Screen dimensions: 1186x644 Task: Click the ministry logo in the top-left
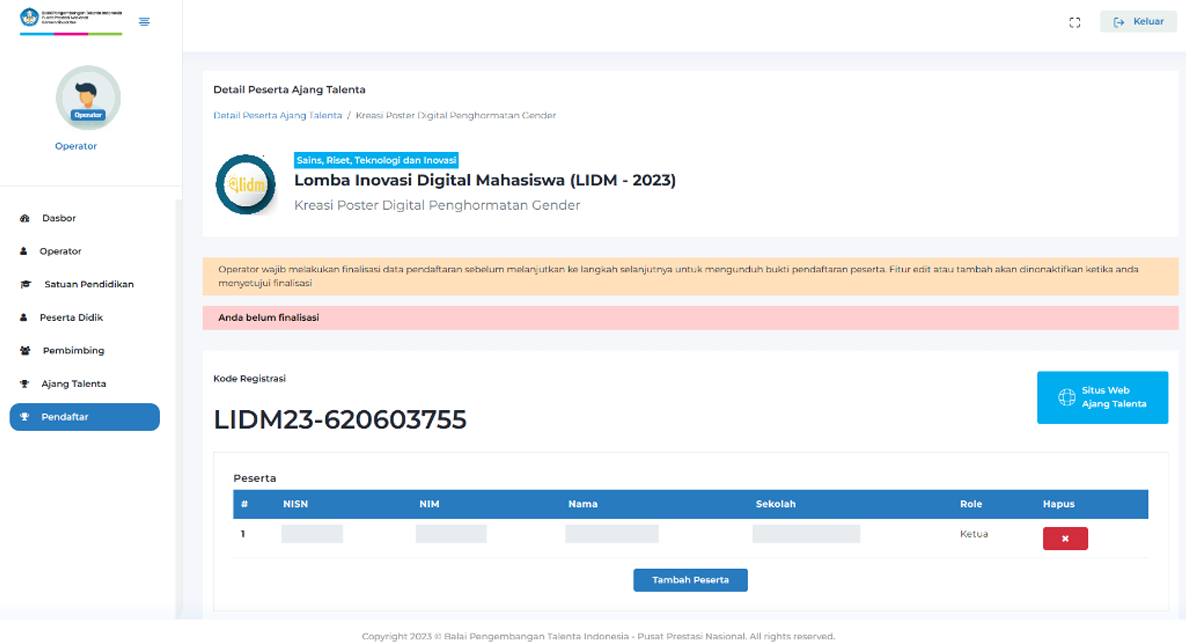[71, 19]
